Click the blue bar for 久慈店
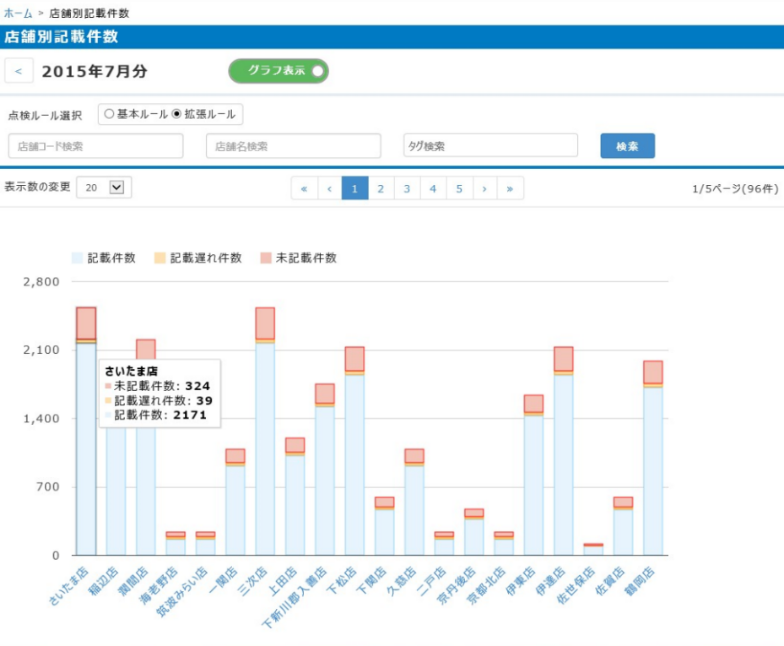Screen dimensions: 784x646 (414, 510)
